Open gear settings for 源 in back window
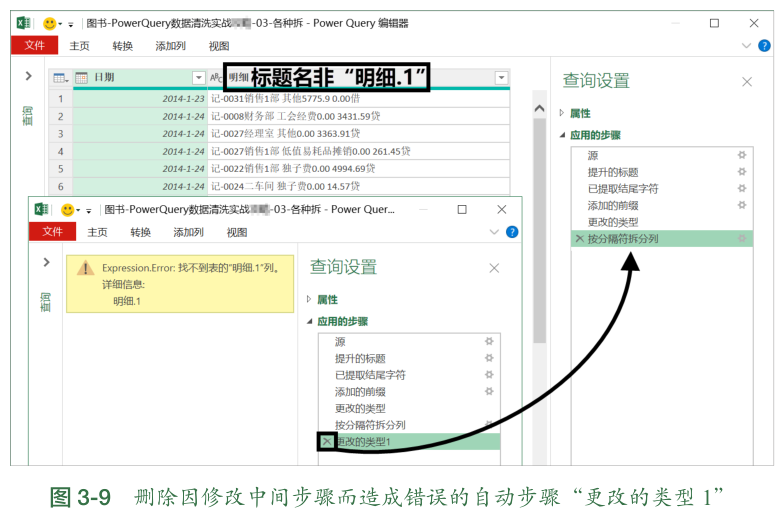This screenshot has height=514, width=784. pyautogui.click(x=742, y=155)
